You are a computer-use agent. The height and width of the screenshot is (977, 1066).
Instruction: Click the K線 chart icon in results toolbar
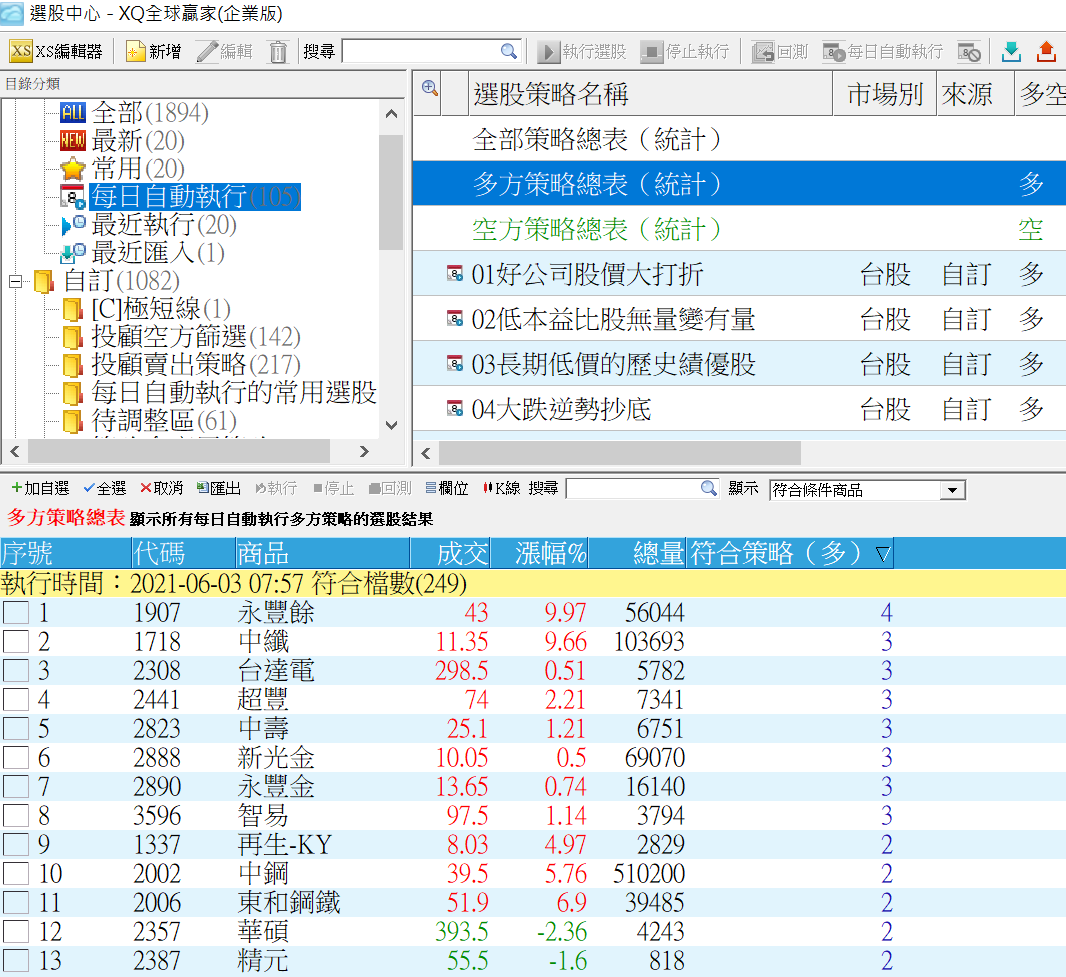pyautogui.click(x=502, y=488)
